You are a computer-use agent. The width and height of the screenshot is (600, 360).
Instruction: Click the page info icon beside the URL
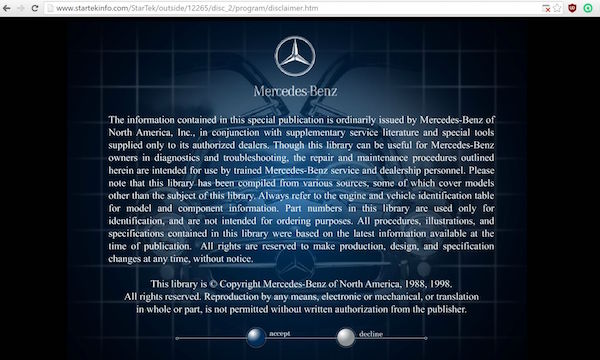coord(50,8)
